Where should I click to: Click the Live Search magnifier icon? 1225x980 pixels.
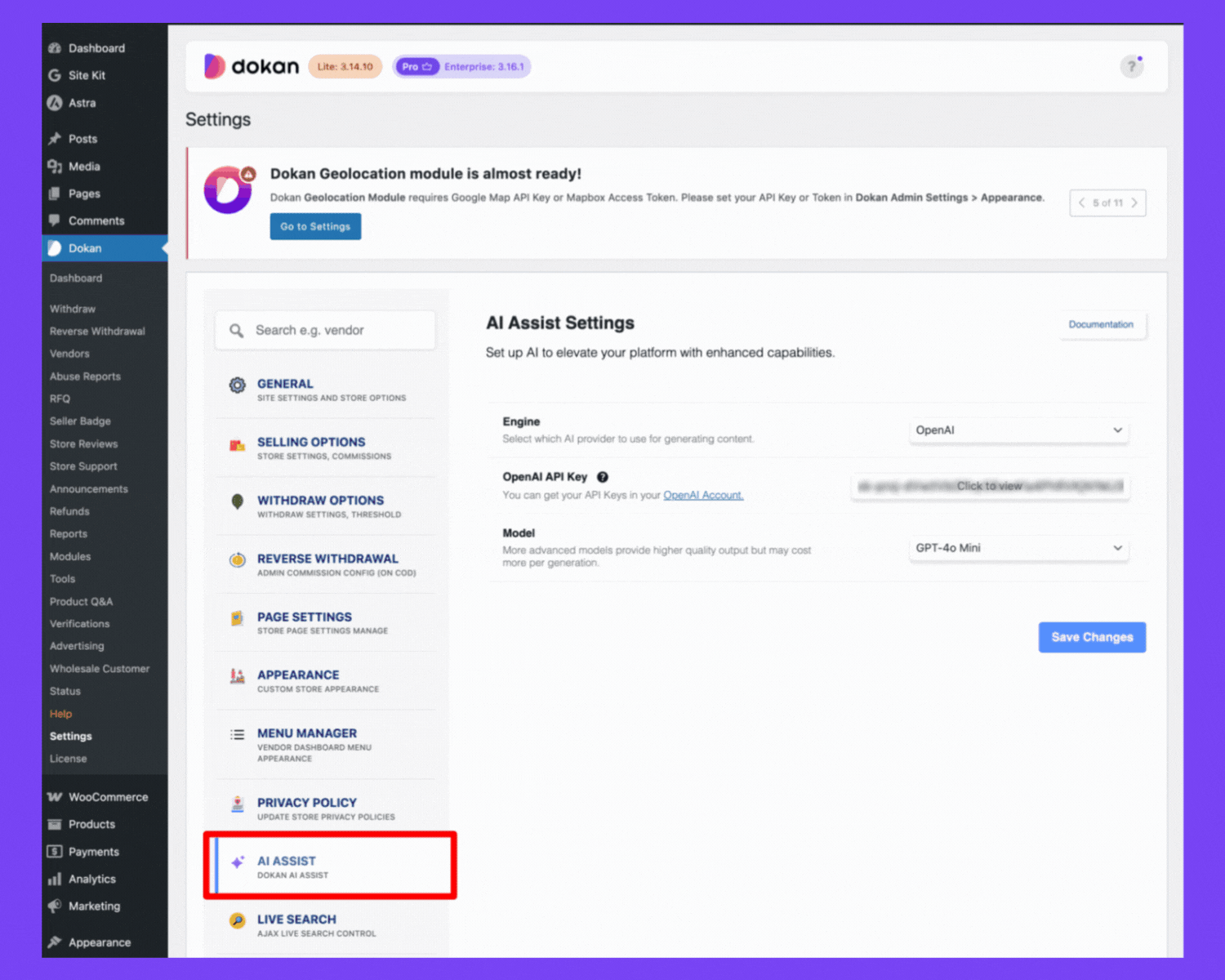click(x=237, y=921)
